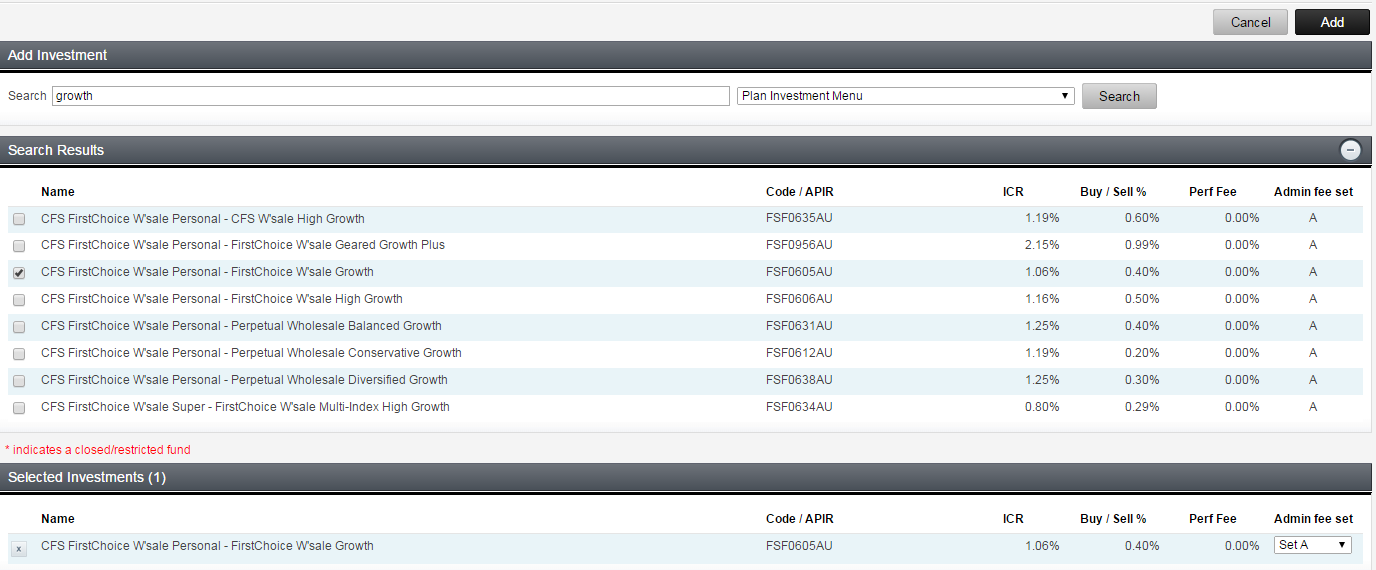The width and height of the screenshot is (1376, 570).
Task: Click the Cancel button
Action: tap(1250, 22)
